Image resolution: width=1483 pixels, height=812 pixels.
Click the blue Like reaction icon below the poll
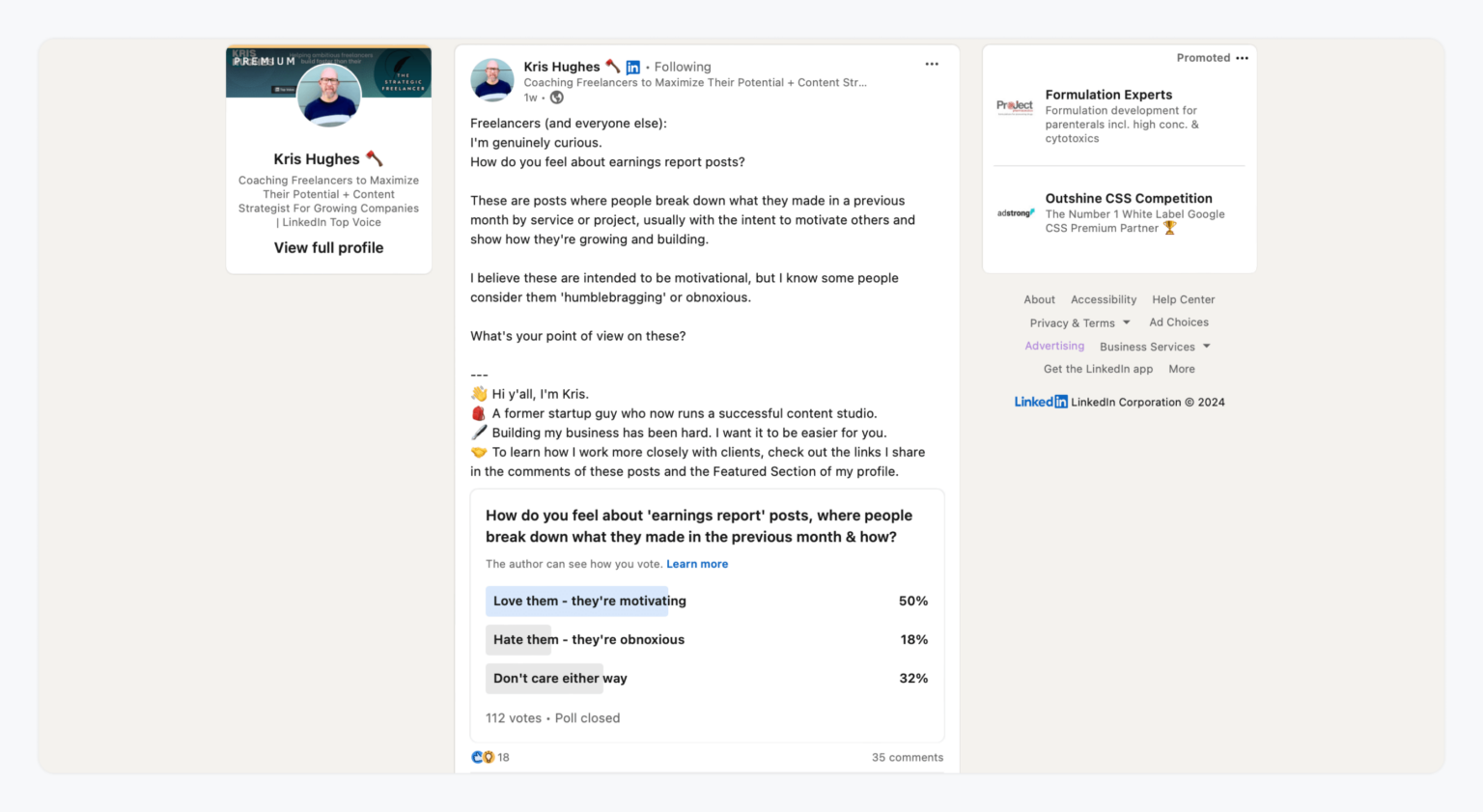pyautogui.click(x=477, y=757)
